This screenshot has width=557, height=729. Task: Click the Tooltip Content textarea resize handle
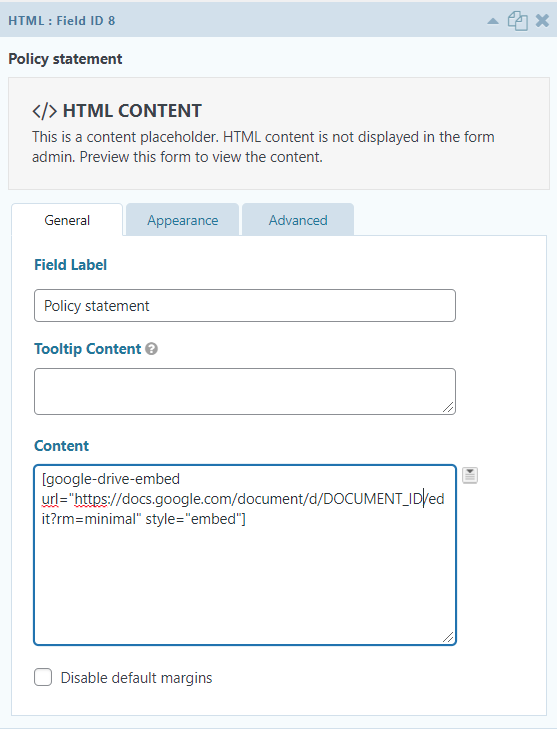(448, 407)
